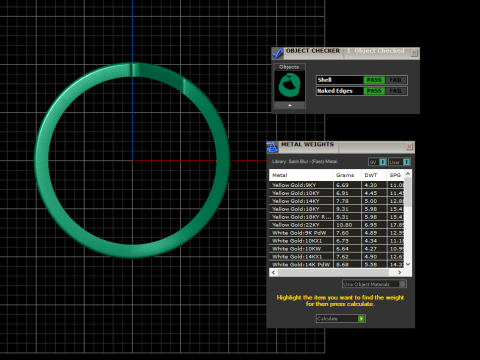The height and width of the screenshot is (360, 480).
Task: Click the metal list scroll right arrow
Action: coord(400,272)
